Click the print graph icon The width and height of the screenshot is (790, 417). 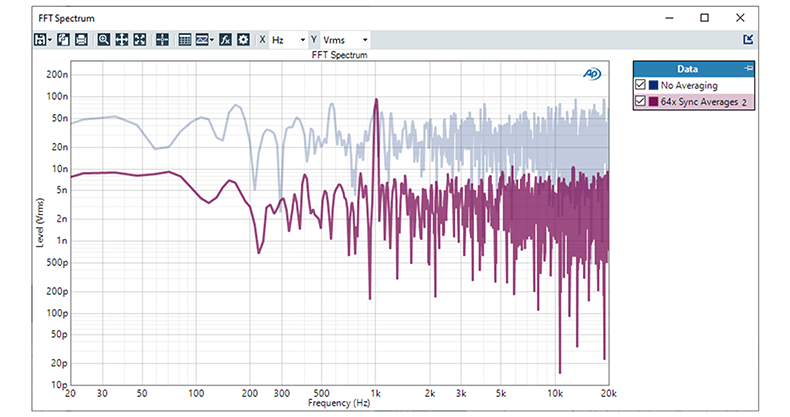pos(81,39)
